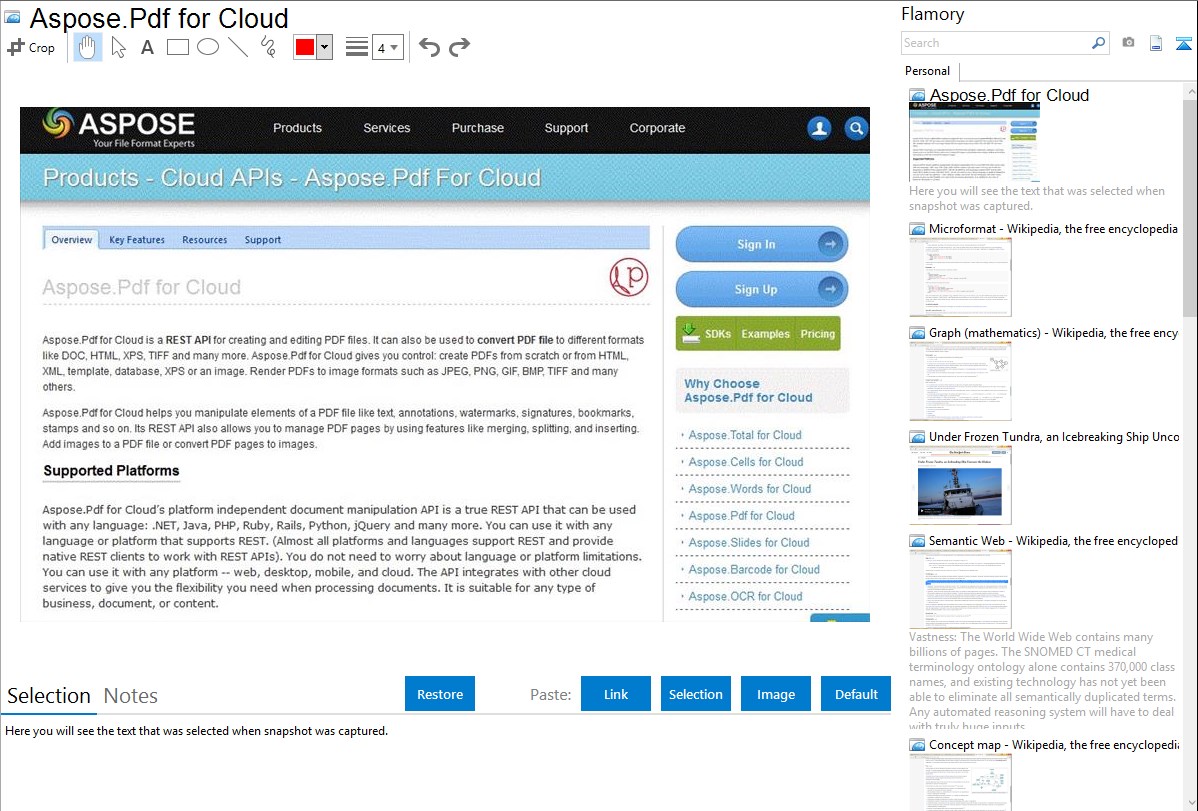
Task: Open the Graph (mathematics) snapshot thumbnail
Action: click(x=960, y=381)
